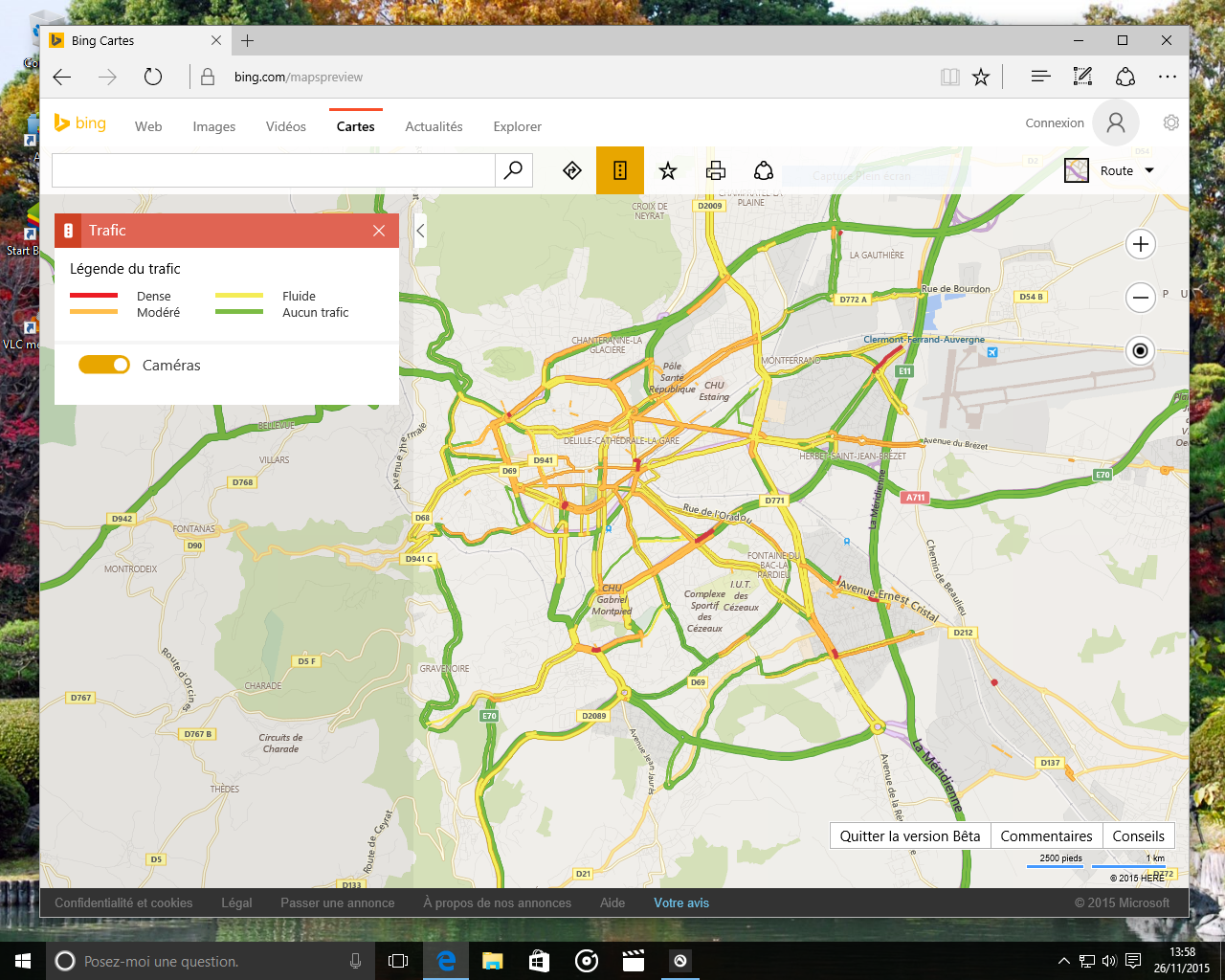Open Passer une annonce link
This screenshot has height=980, width=1225.
[337, 902]
